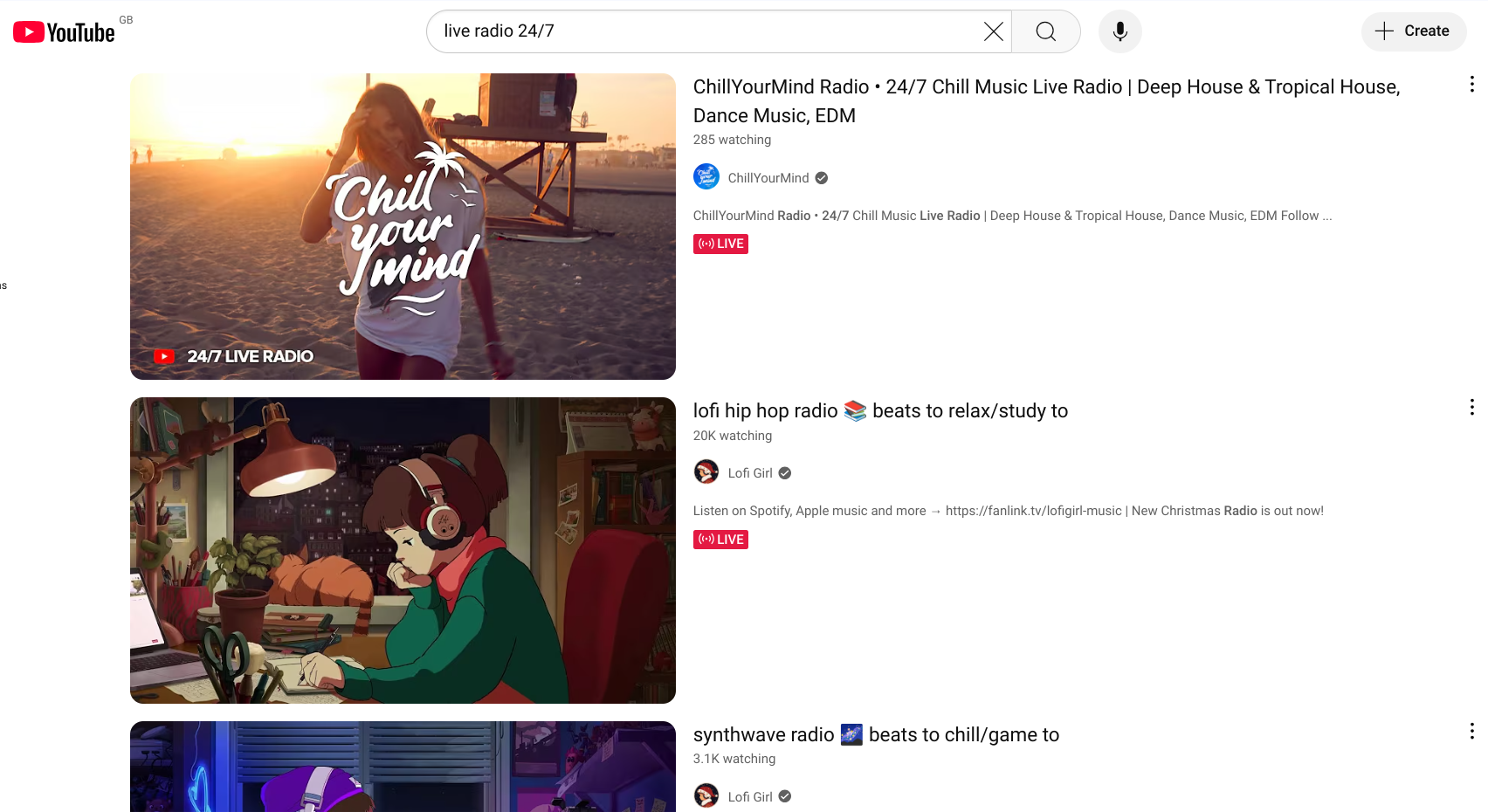Click verified badge beside Lofi Girl, synthwave
The height and width of the screenshot is (812, 1488).
click(785, 796)
